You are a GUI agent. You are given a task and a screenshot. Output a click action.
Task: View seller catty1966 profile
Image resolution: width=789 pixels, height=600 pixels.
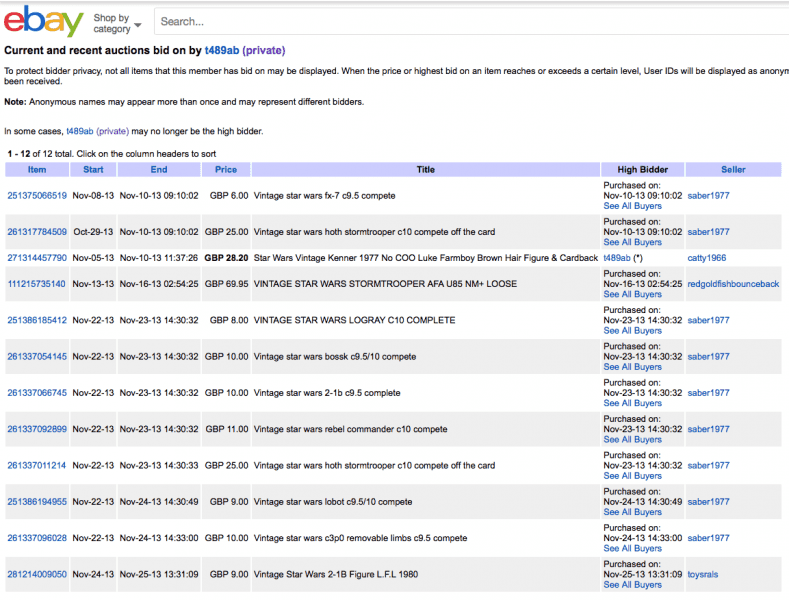coord(707,258)
